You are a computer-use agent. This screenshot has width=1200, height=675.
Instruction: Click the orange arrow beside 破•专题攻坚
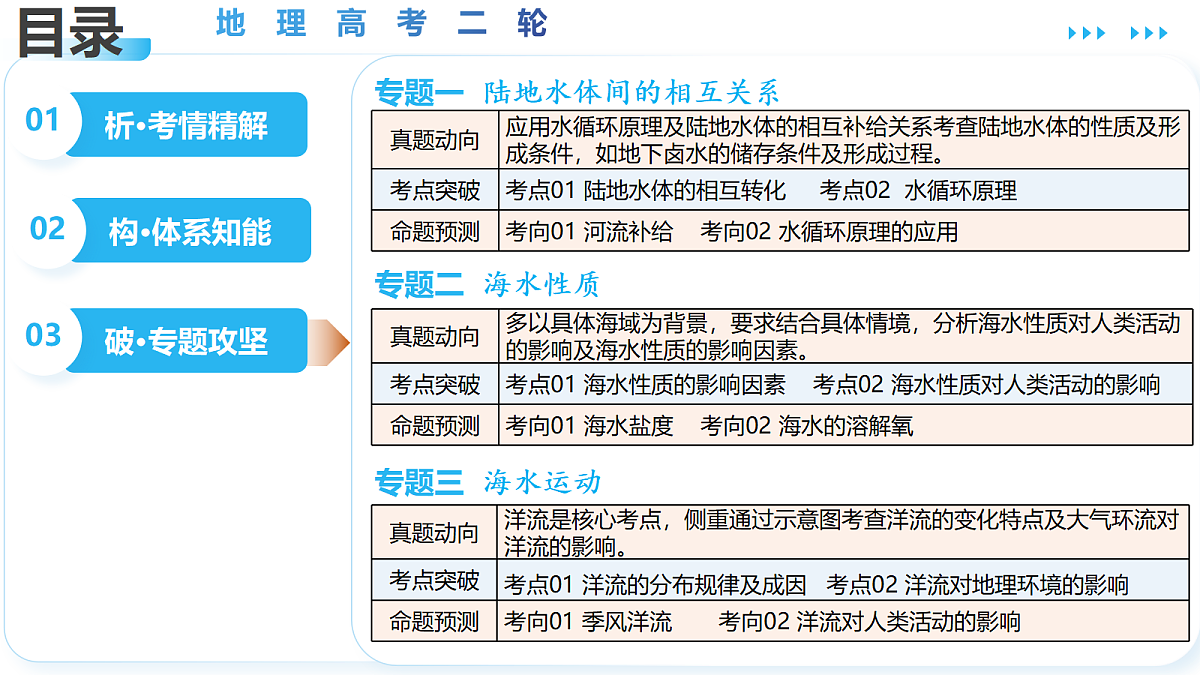click(x=329, y=343)
